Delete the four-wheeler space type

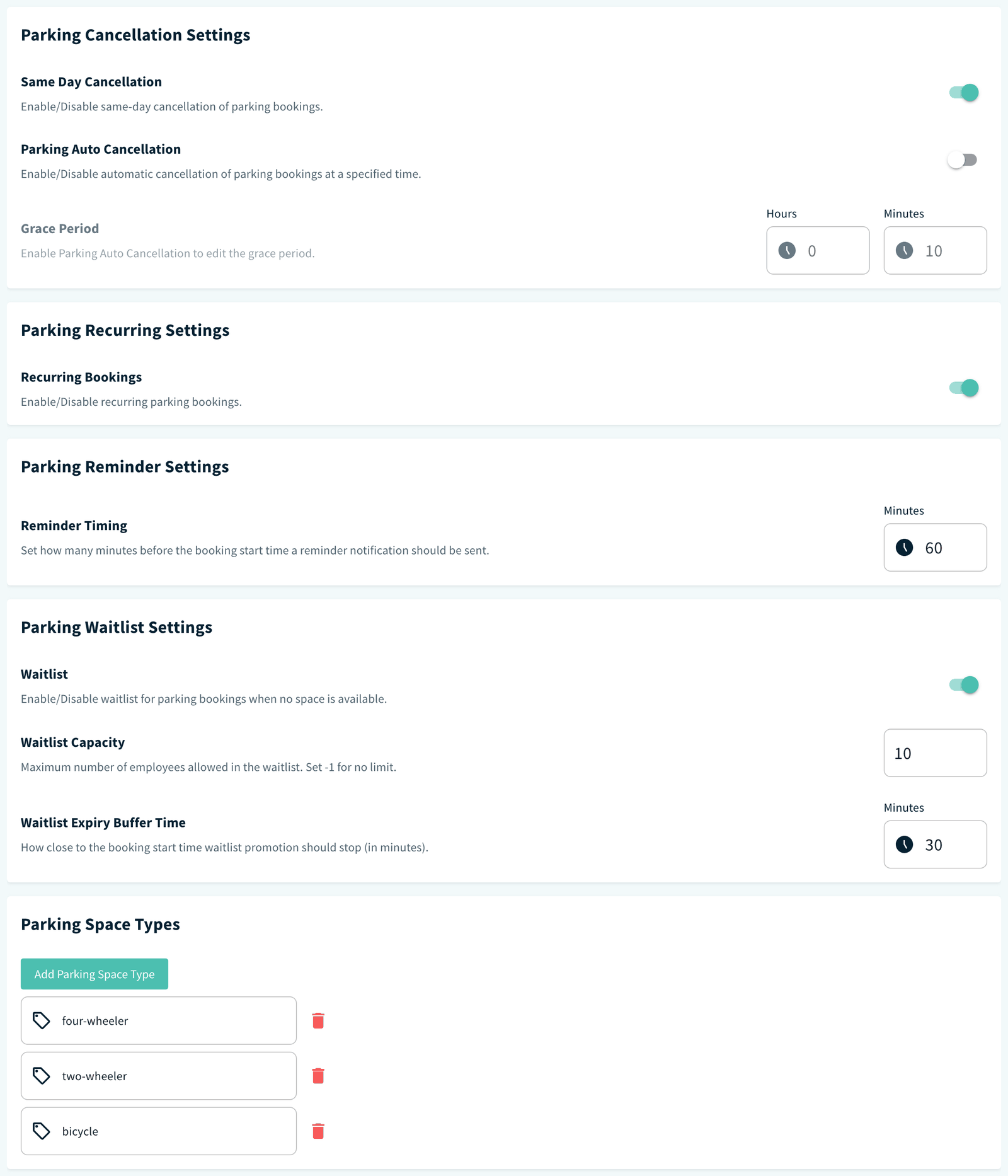(x=318, y=1020)
